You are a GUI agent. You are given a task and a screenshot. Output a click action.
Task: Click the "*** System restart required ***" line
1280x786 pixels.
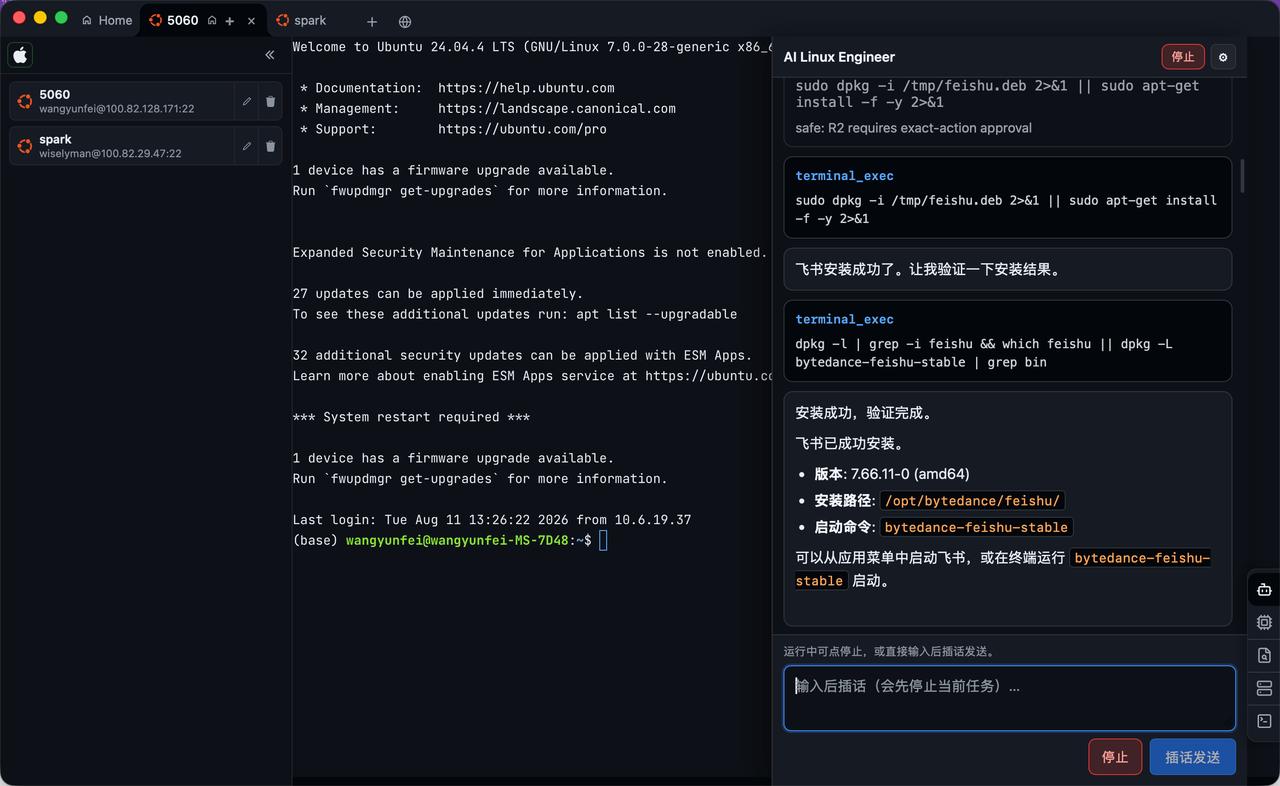tap(411, 417)
